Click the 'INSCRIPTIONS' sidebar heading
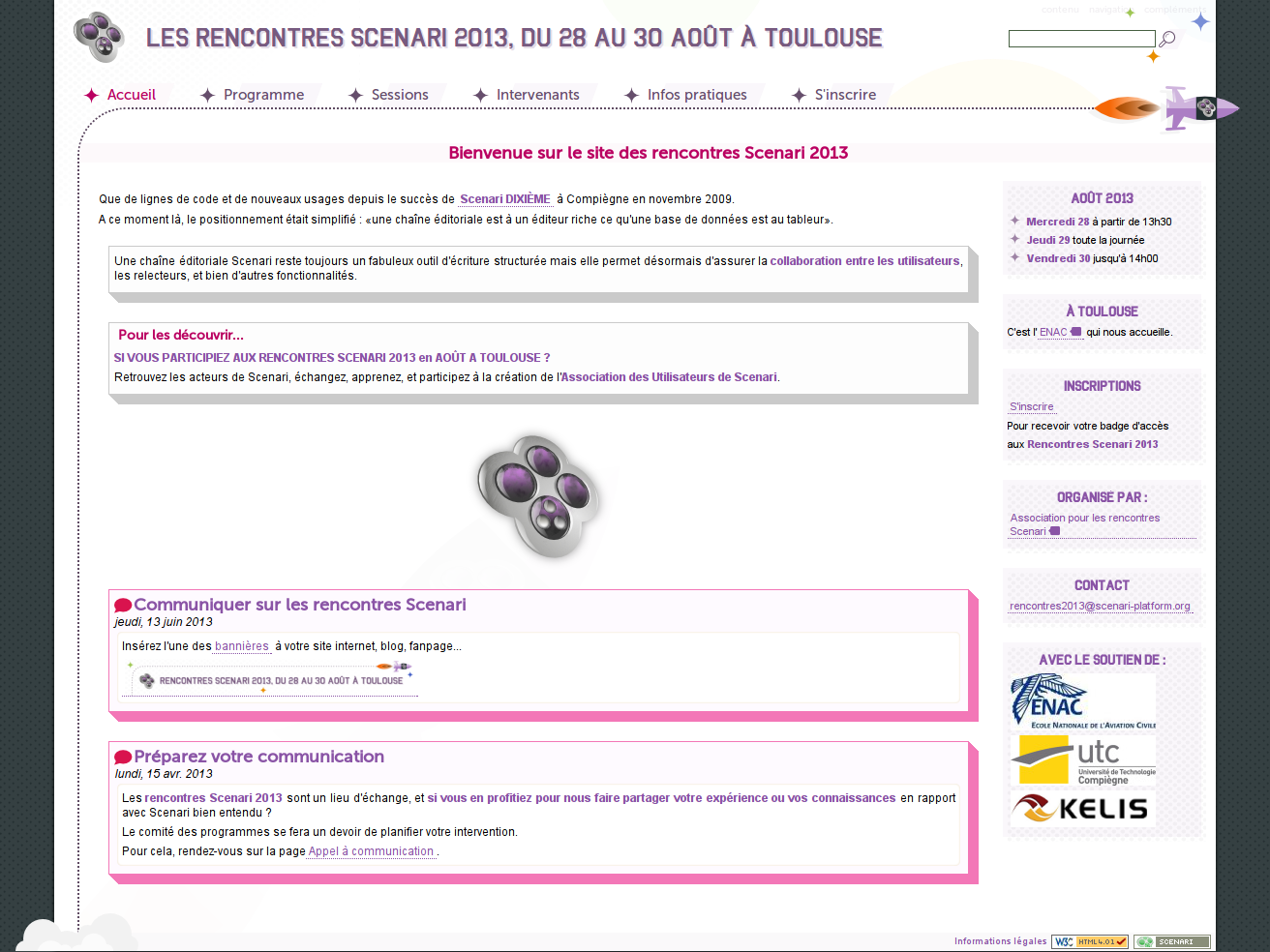Image resolution: width=1270 pixels, height=952 pixels. click(1103, 386)
